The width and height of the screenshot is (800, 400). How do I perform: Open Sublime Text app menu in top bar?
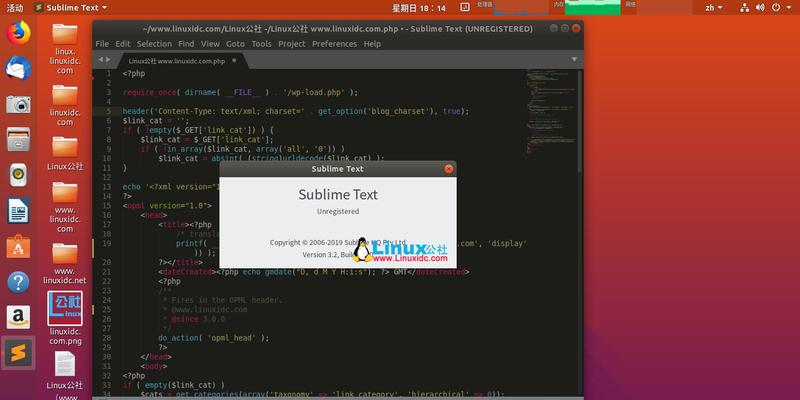(x=71, y=8)
